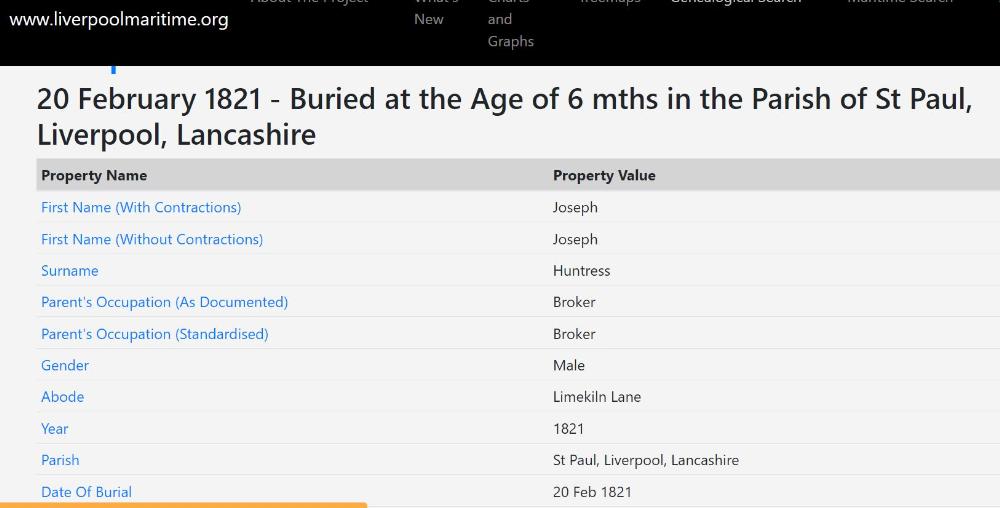
Task: Click the St Paul, Liverpool parish value
Action: point(646,460)
